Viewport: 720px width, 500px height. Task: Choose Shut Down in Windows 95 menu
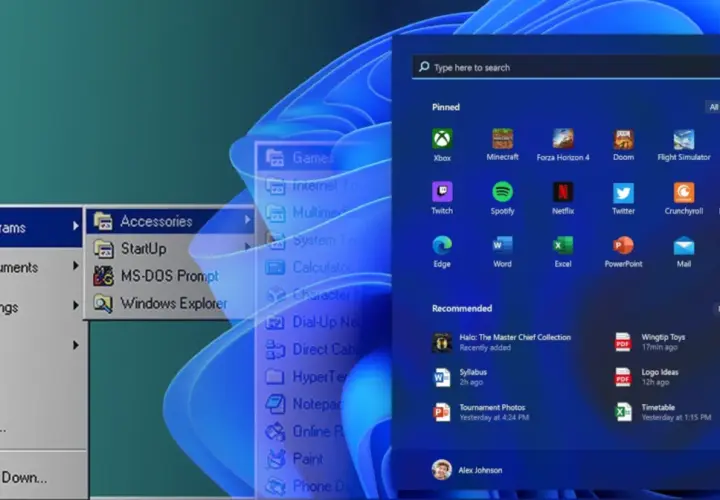click(41, 478)
